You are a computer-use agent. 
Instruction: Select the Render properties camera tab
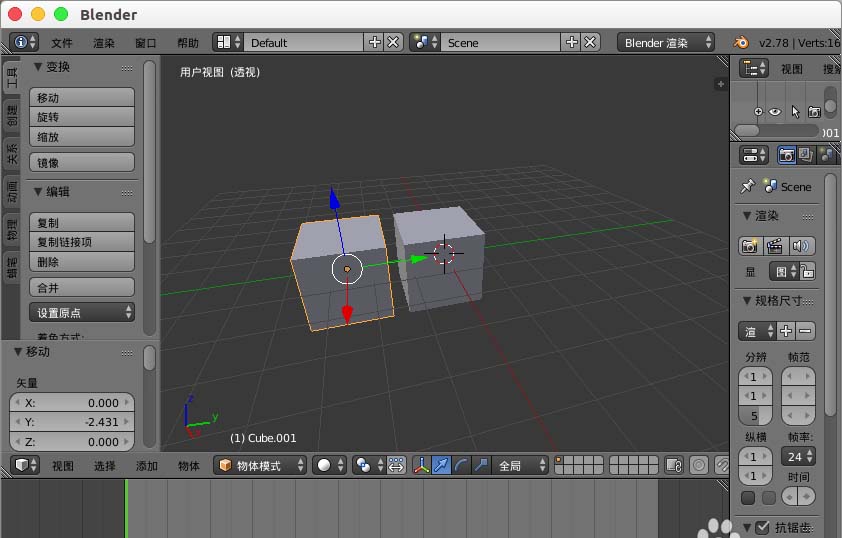pyautogui.click(x=787, y=155)
